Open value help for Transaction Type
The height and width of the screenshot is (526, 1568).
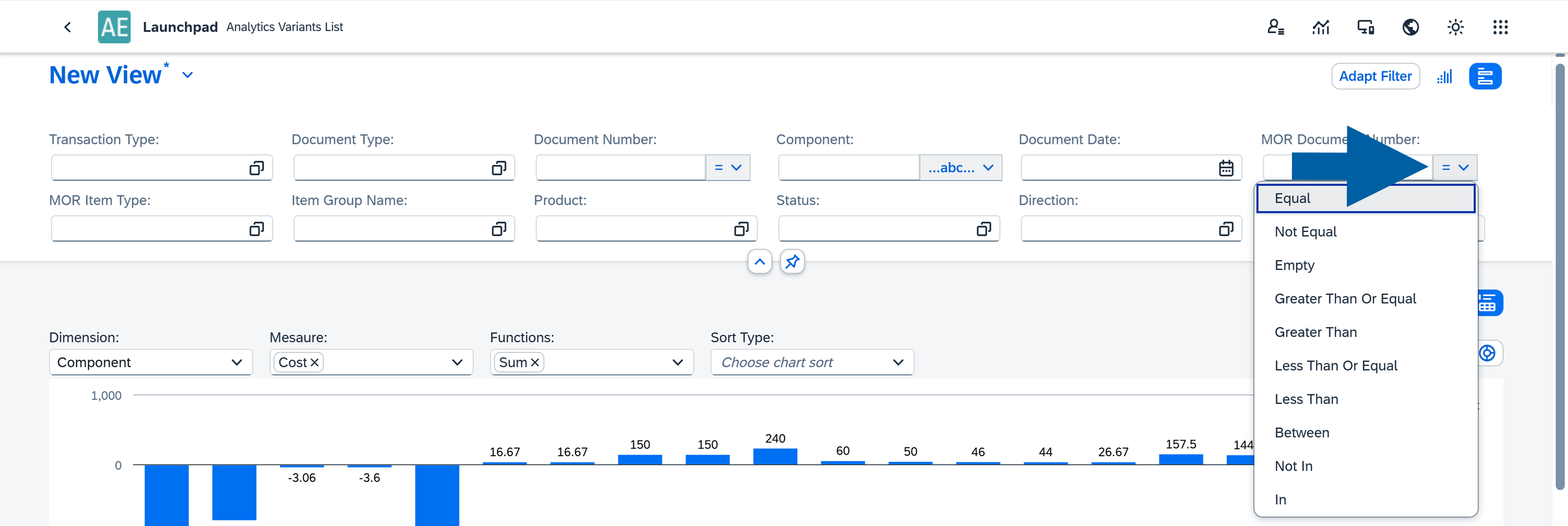pyautogui.click(x=256, y=168)
